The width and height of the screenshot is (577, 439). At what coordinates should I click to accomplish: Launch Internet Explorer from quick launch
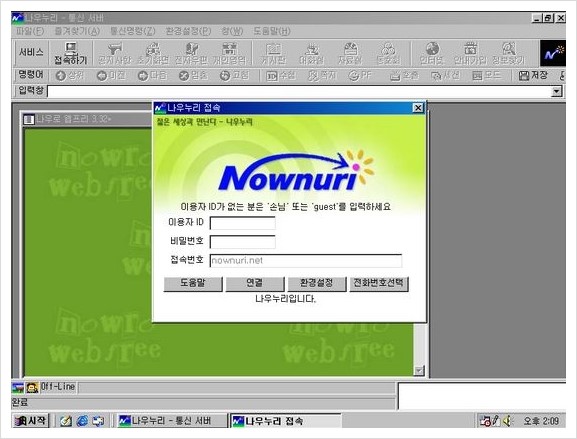[x=82, y=421]
